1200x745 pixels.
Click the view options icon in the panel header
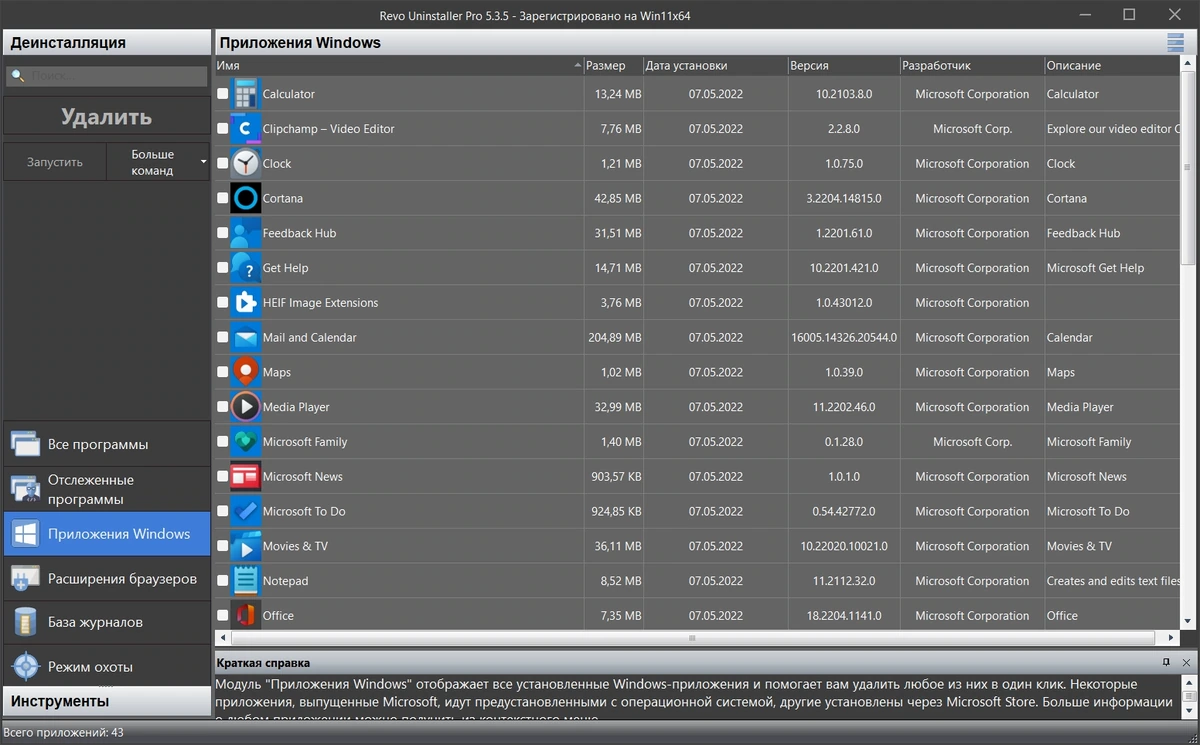coord(1175,42)
